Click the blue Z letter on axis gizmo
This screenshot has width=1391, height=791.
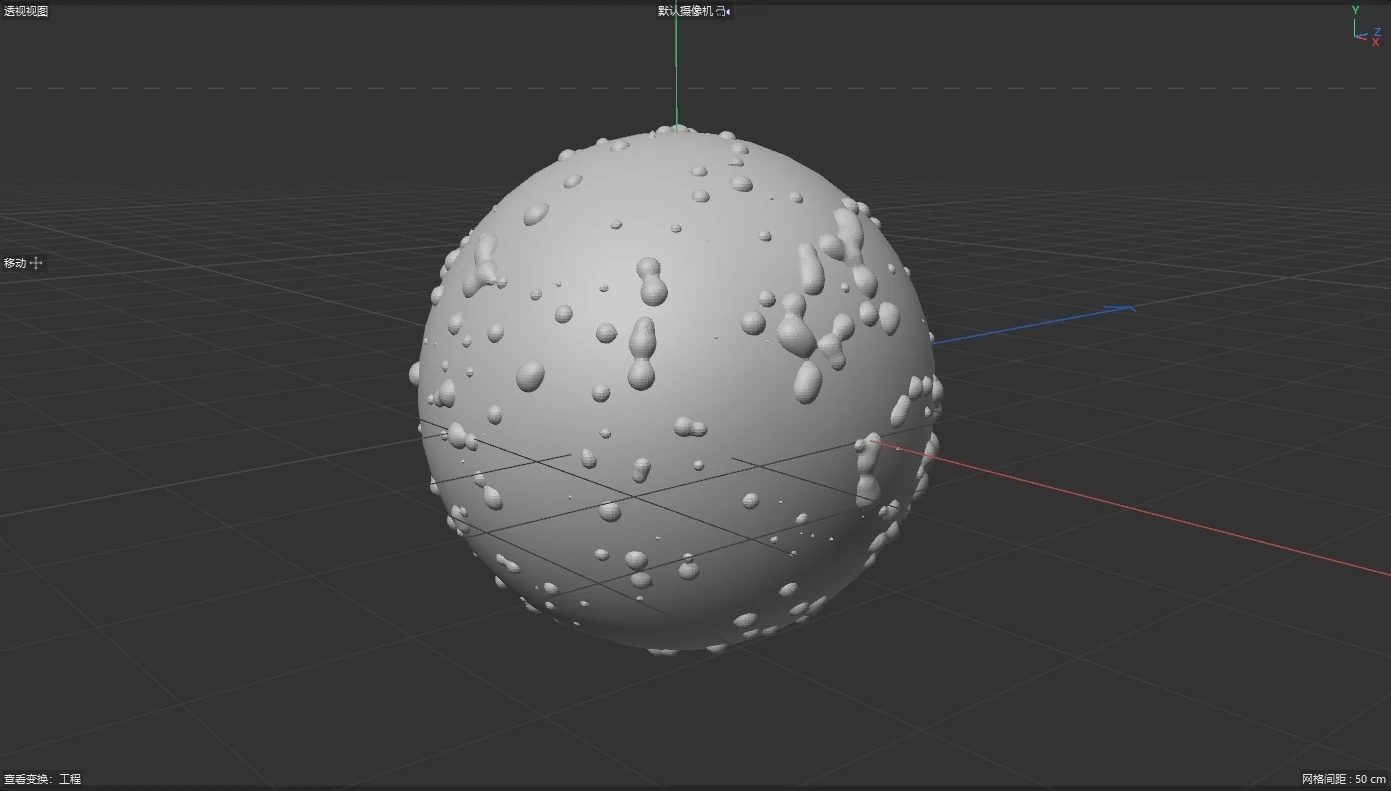click(x=1377, y=32)
